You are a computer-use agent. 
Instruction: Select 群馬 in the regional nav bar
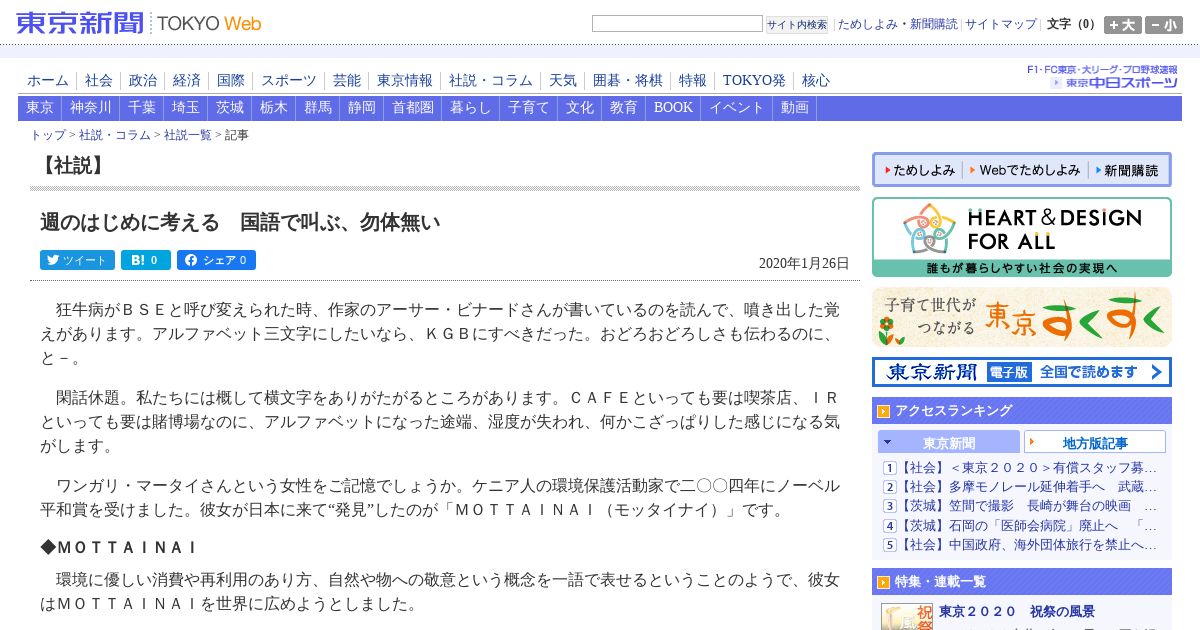tap(318, 108)
